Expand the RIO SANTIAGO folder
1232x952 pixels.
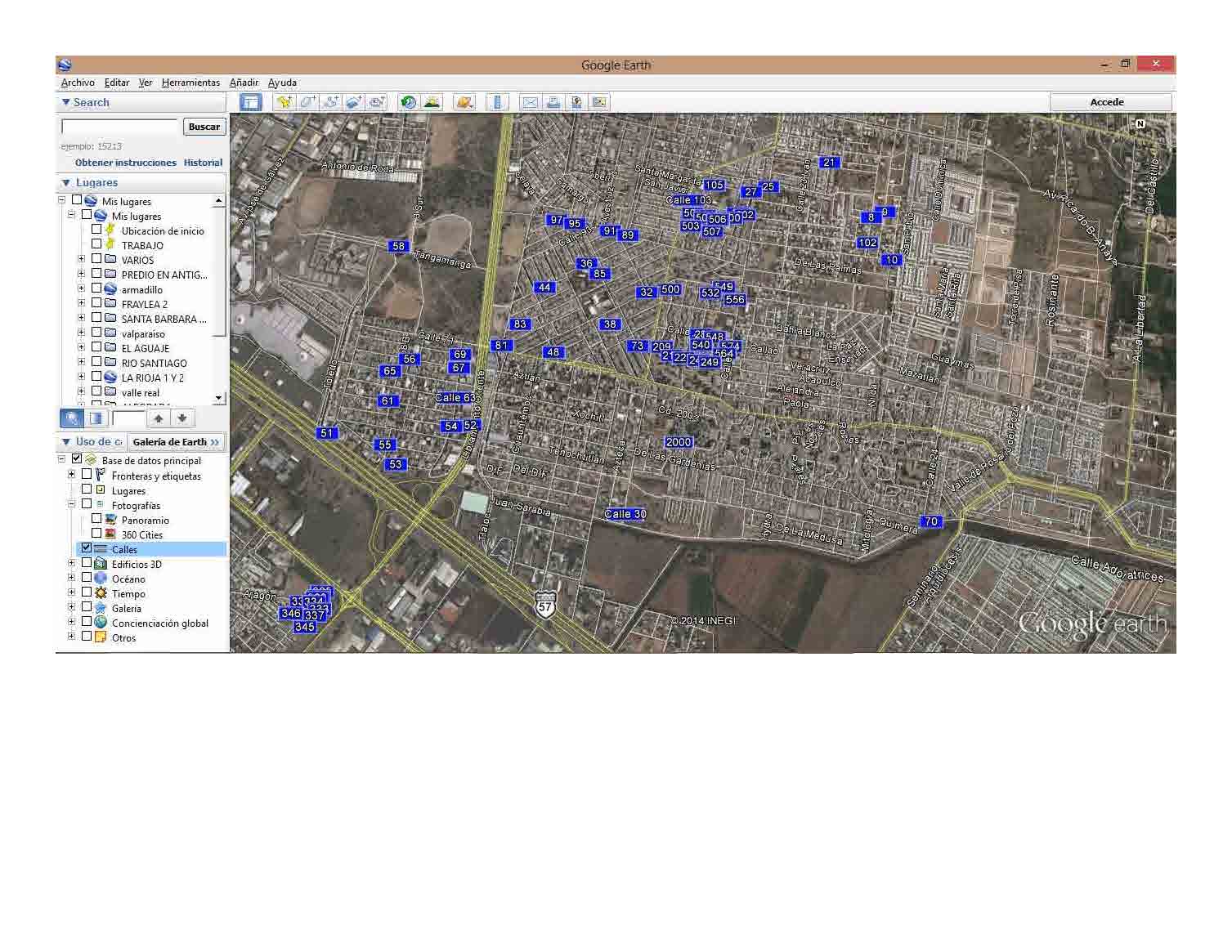(81, 362)
